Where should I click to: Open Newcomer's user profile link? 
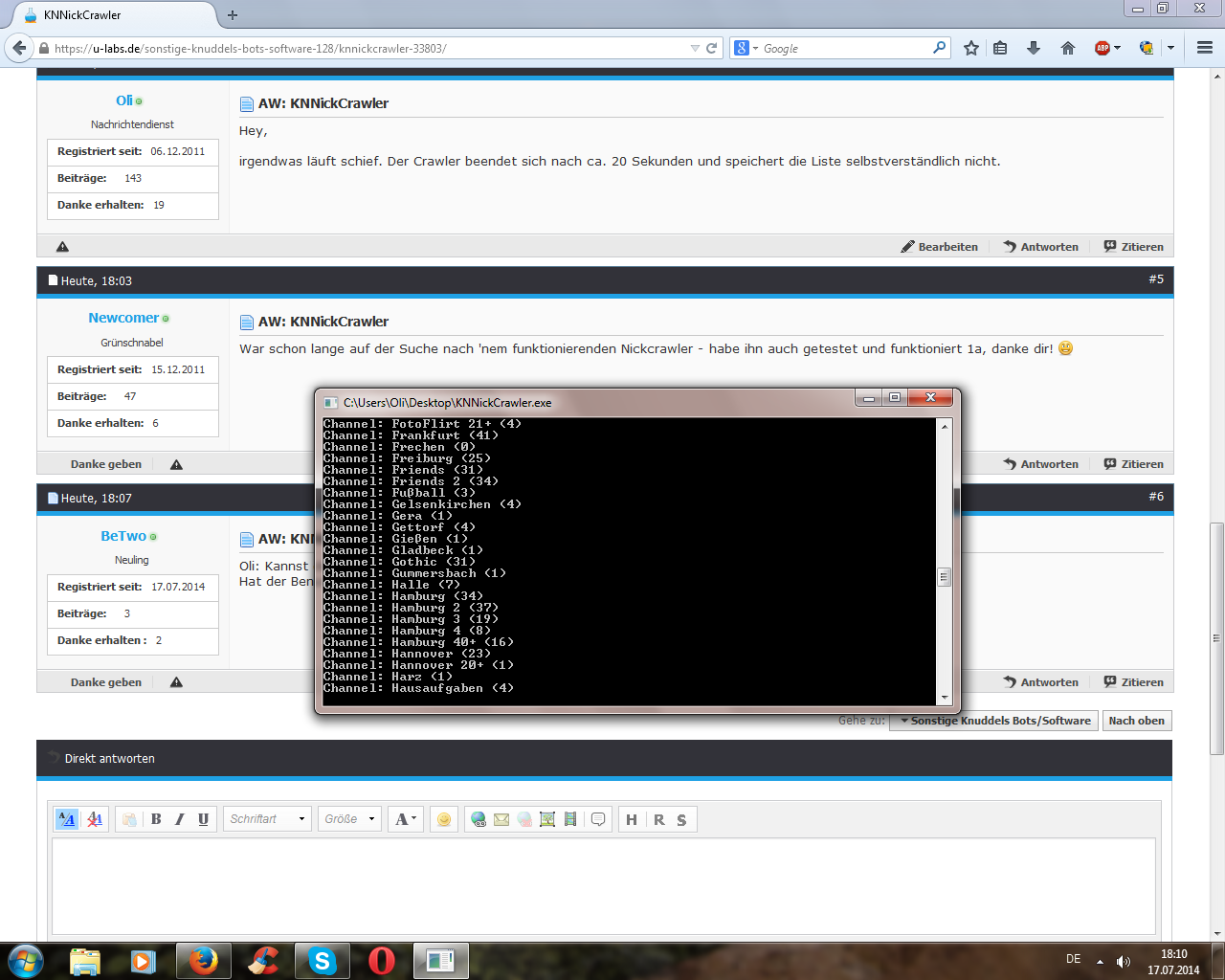[x=123, y=318]
